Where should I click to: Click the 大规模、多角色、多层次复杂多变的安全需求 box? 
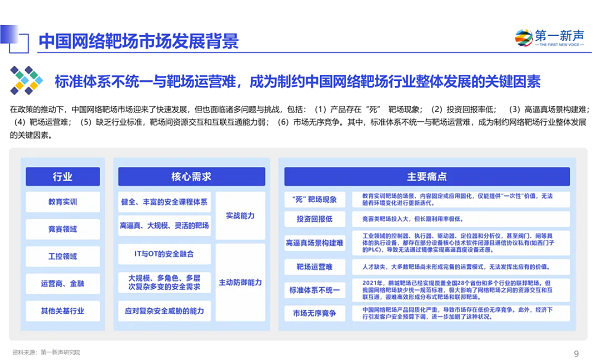point(164,282)
